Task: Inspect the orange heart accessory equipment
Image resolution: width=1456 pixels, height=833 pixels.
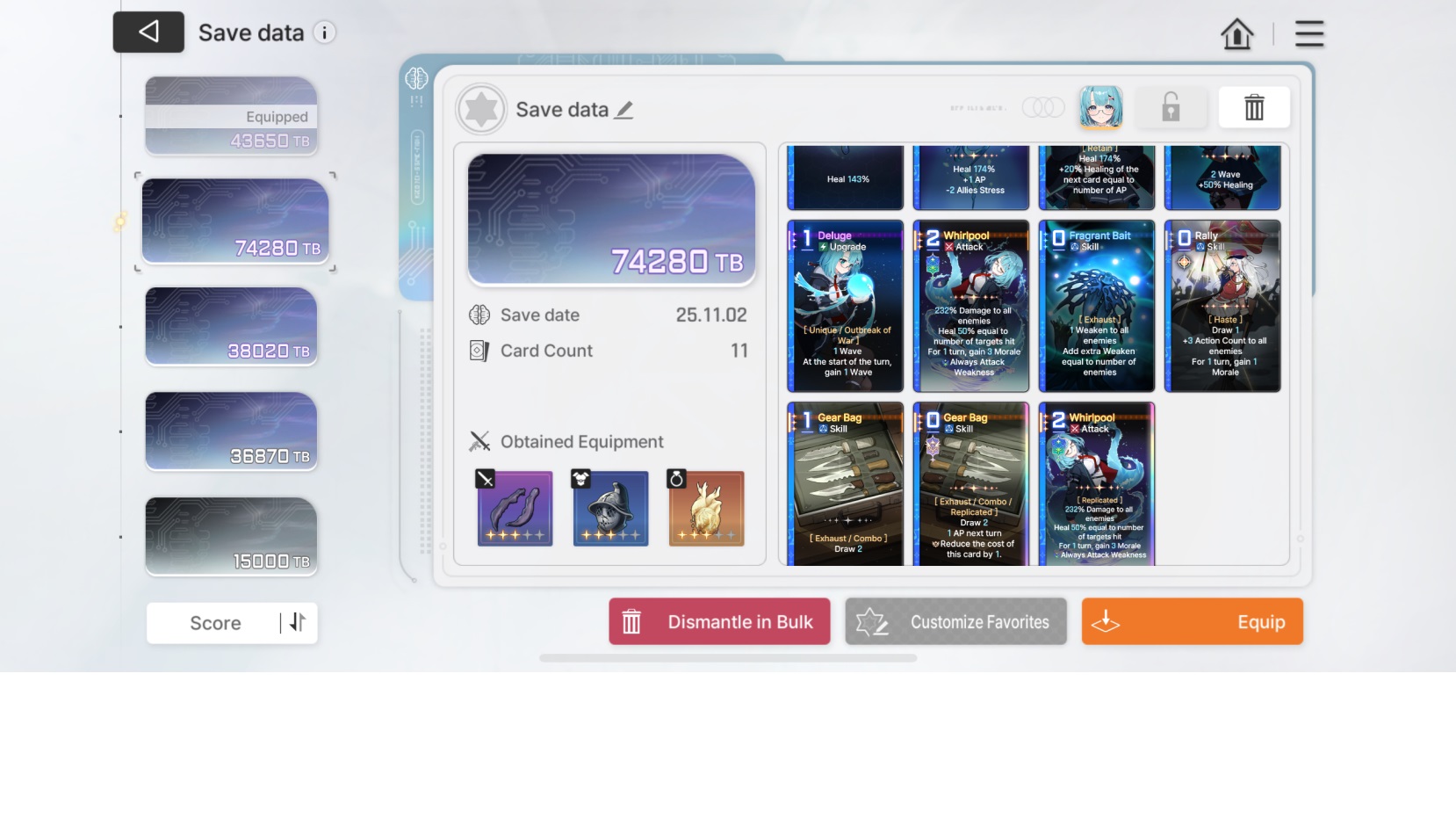Action: pos(706,509)
